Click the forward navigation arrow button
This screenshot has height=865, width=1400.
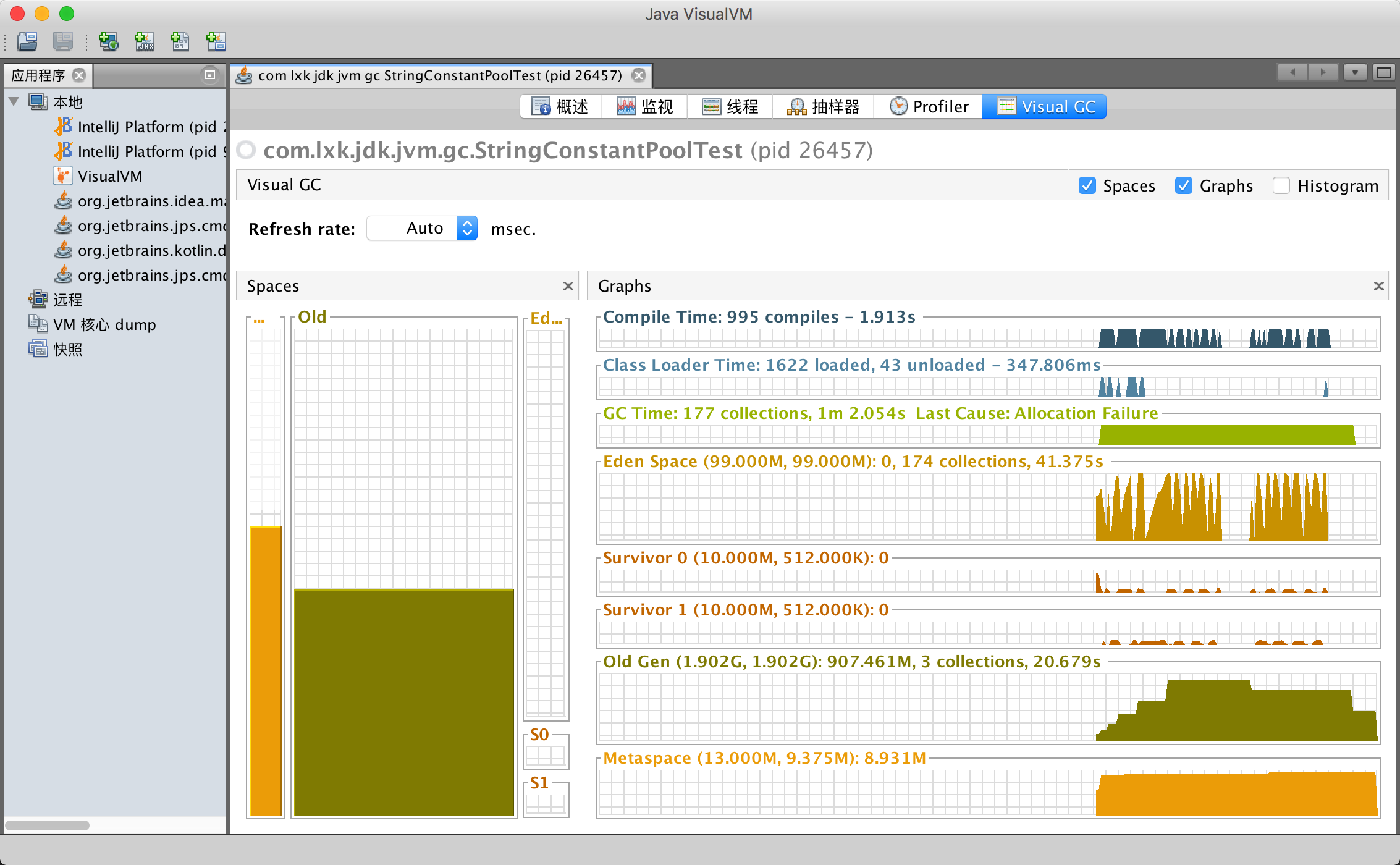(x=1323, y=73)
